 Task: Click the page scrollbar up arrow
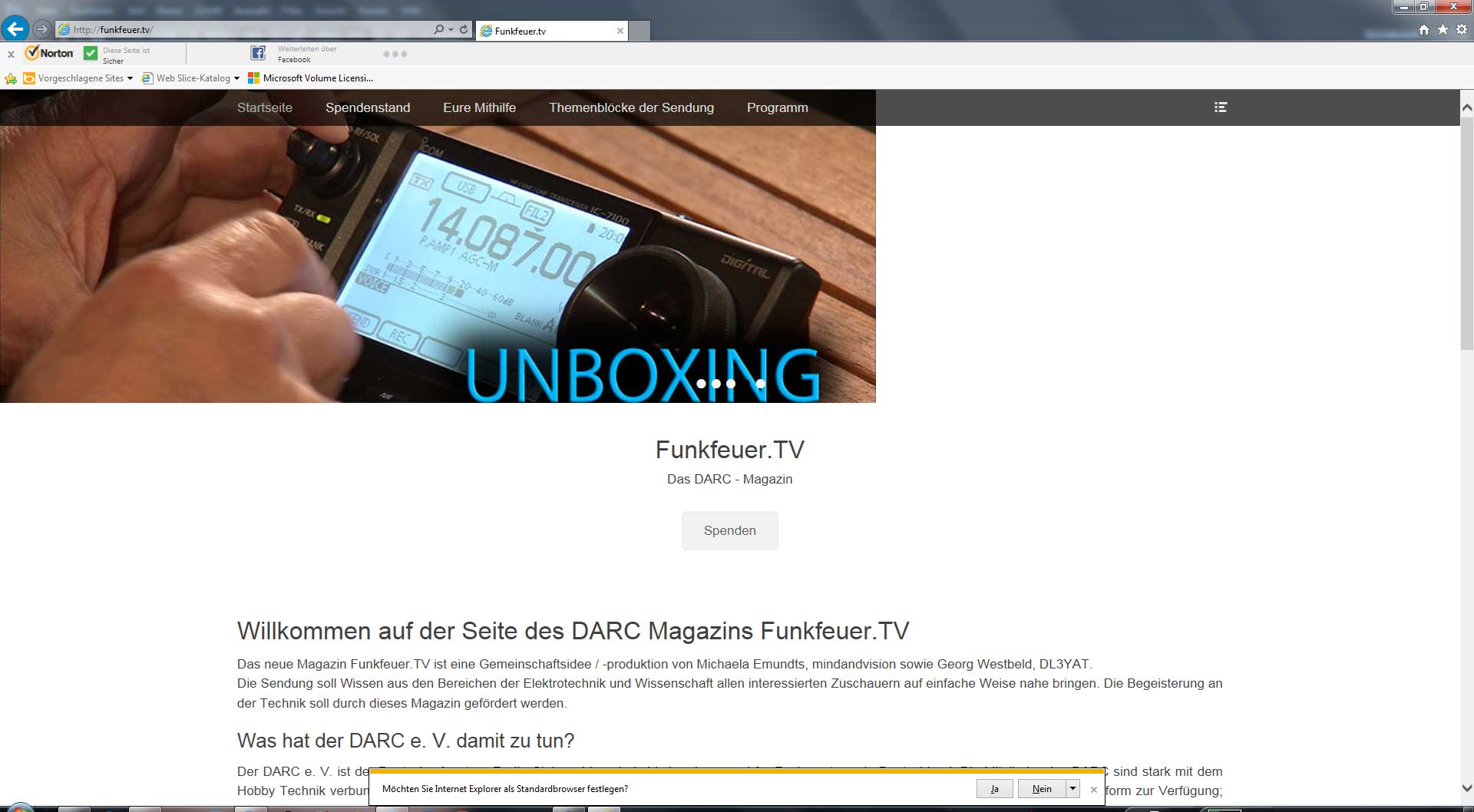(x=1466, y=108)
